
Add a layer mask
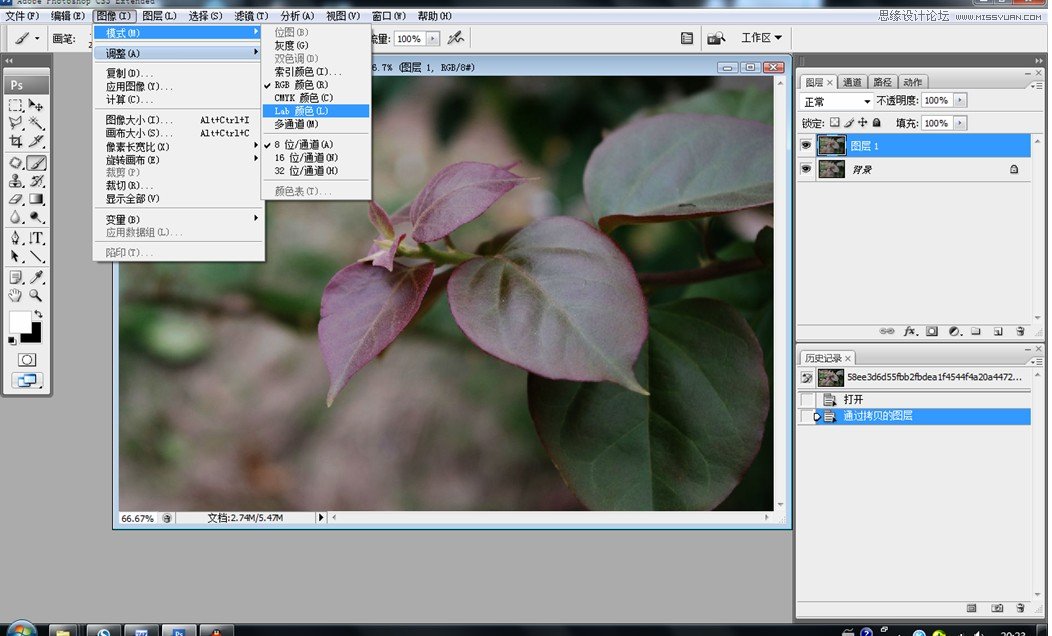932,331
